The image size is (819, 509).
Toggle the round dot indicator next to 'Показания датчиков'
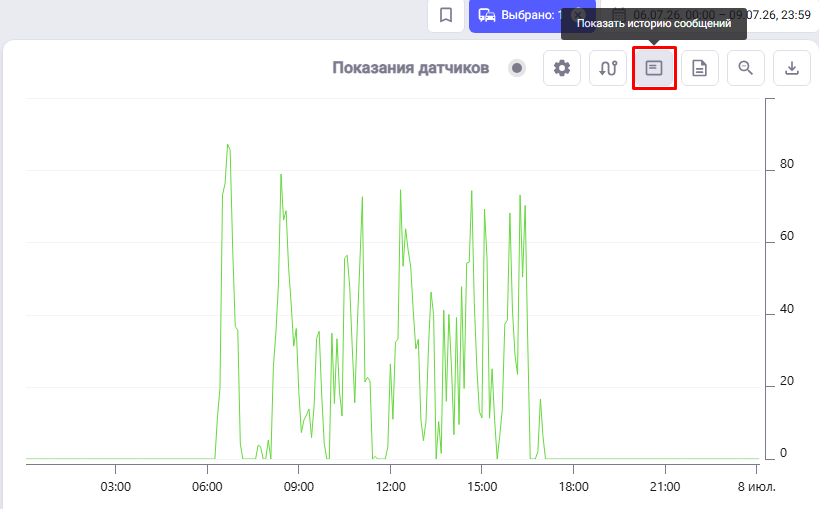[517, 68]
